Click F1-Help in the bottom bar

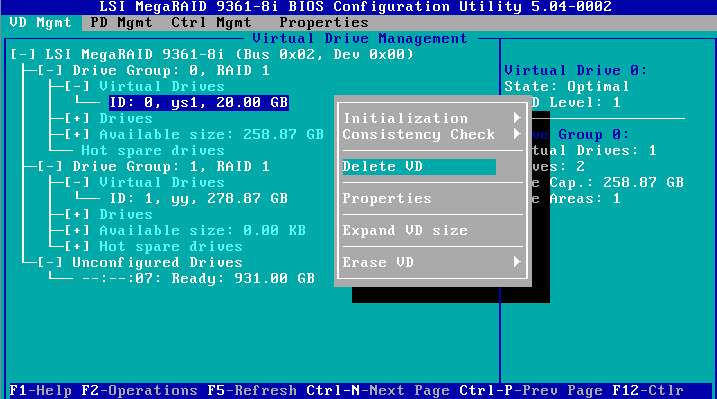click(41, 390)
